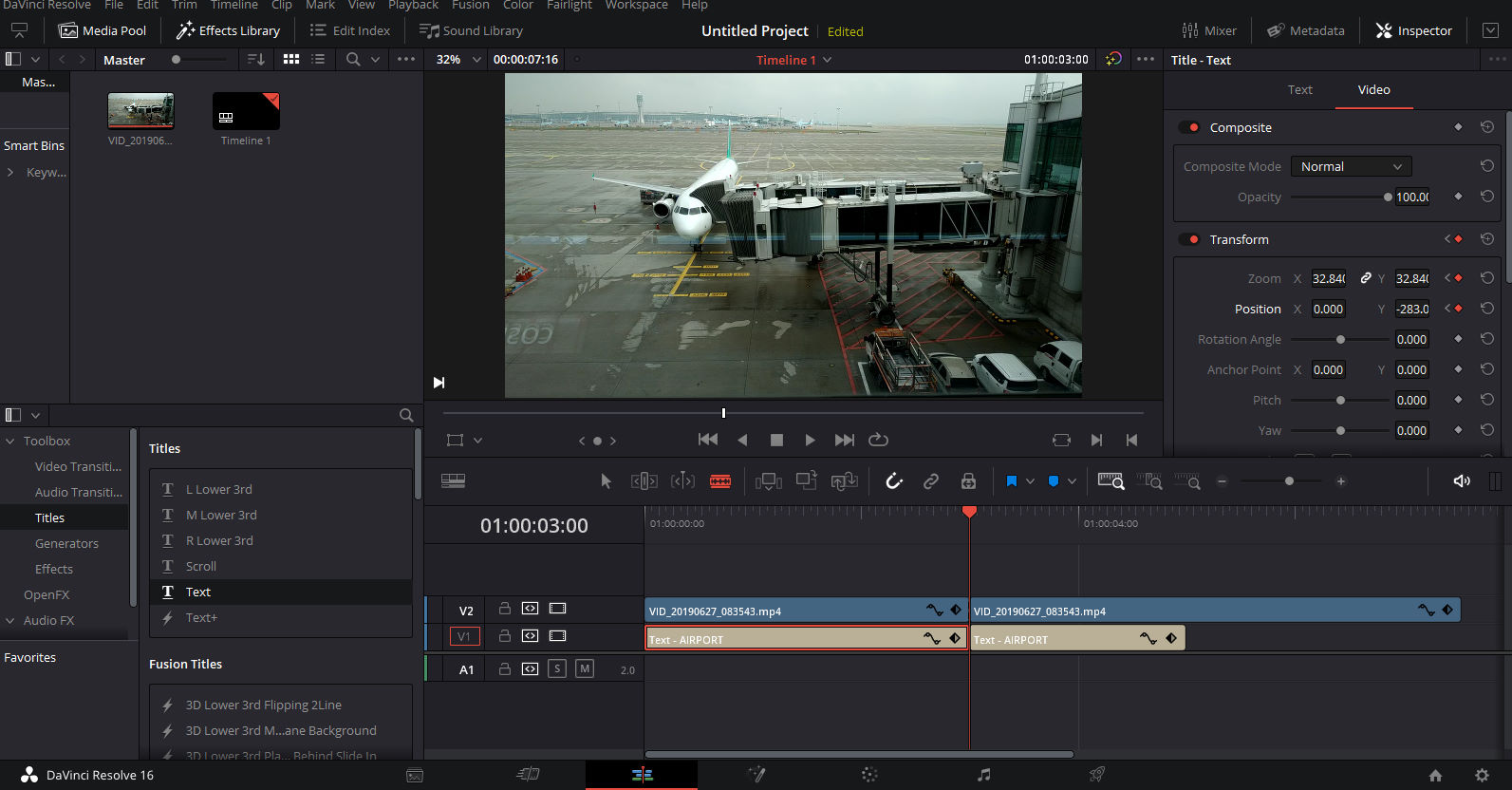This screenshot has height=790, width=1512.
Task: Switch to the Text tab in Inspector
Action: (x=1299, y=89)
